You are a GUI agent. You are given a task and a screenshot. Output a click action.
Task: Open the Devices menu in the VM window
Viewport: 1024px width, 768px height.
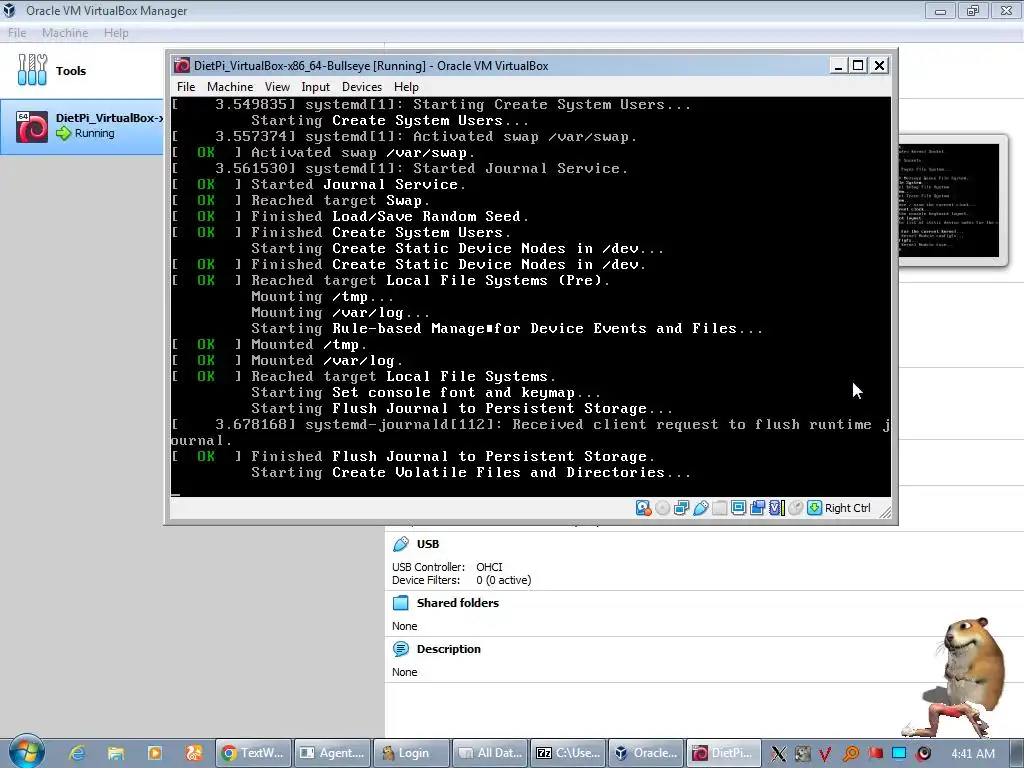click(x=362, y=87)
